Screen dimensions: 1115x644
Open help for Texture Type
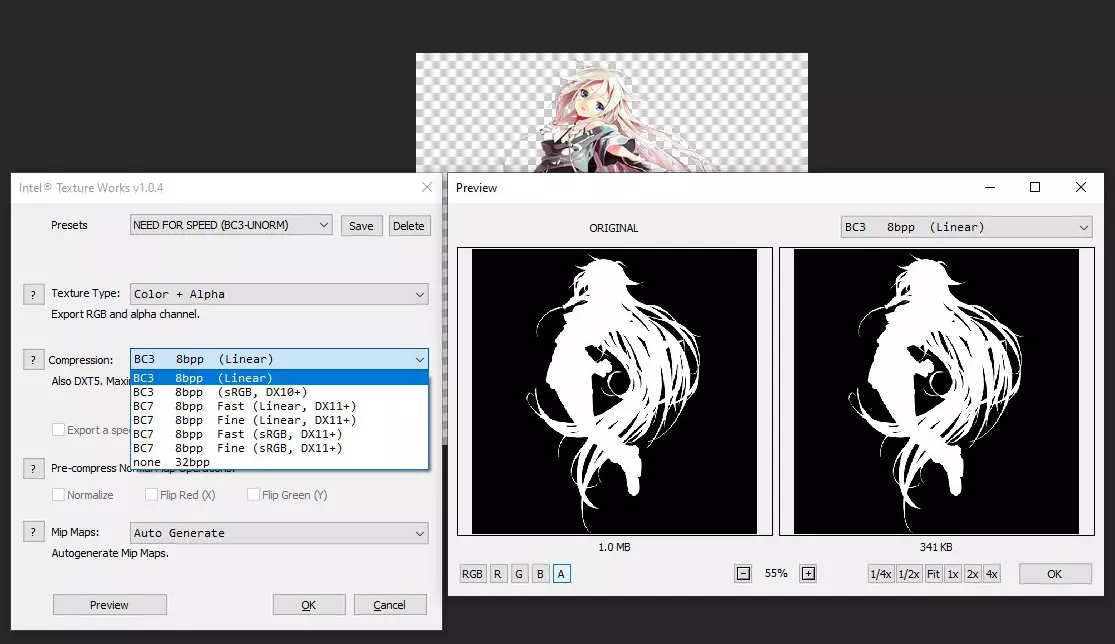33,294
